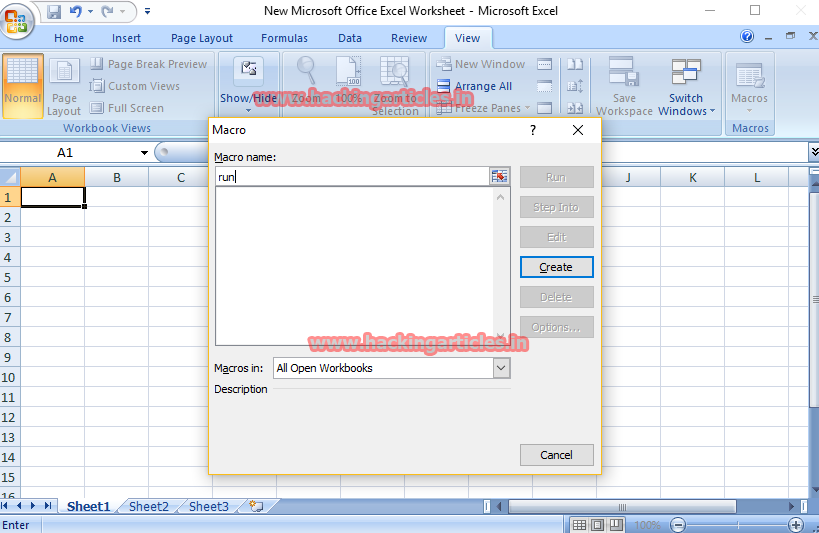The width and height of the screenshot is (819, 533).
Task: Click Page Break Preview status bar icon
Action: 617,525
